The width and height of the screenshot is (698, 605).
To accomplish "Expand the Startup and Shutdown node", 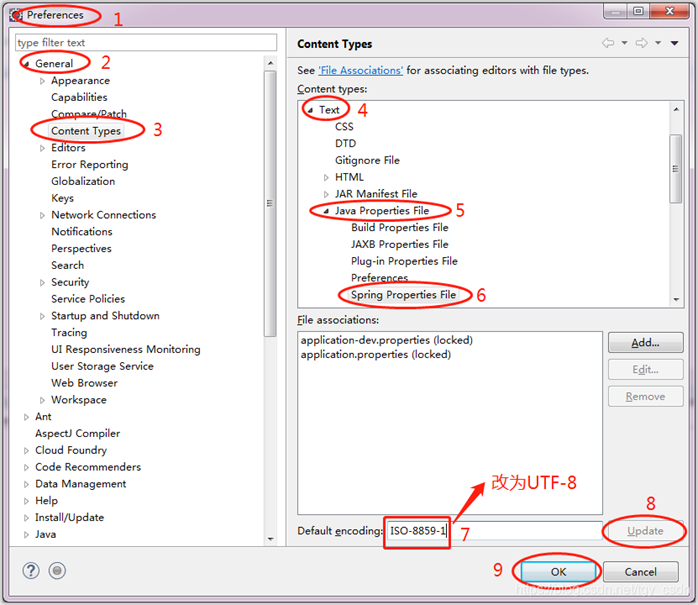I will [x=42, y=316].
